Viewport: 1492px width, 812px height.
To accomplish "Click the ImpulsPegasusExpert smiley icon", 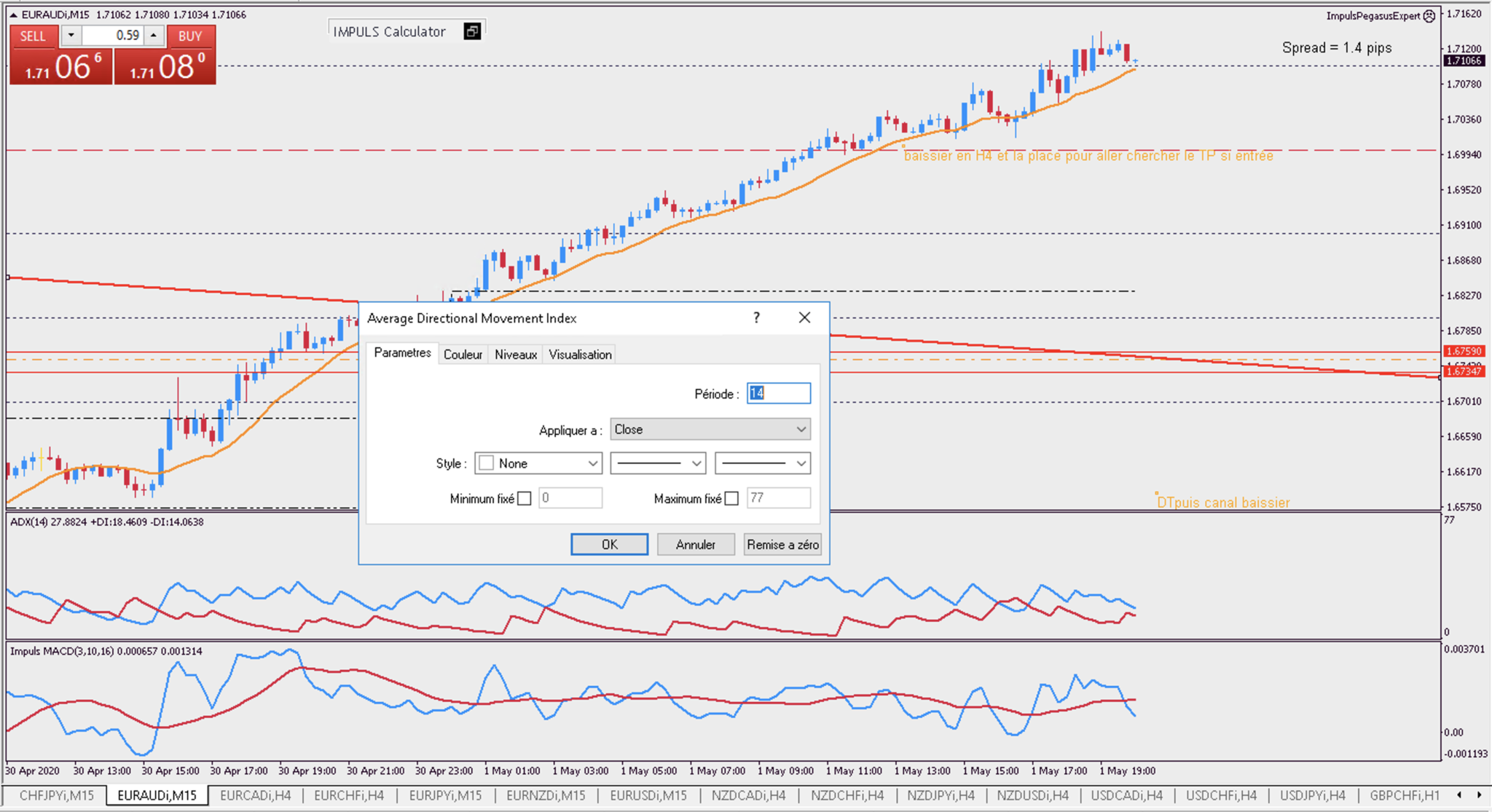I will click(1429, 16).
